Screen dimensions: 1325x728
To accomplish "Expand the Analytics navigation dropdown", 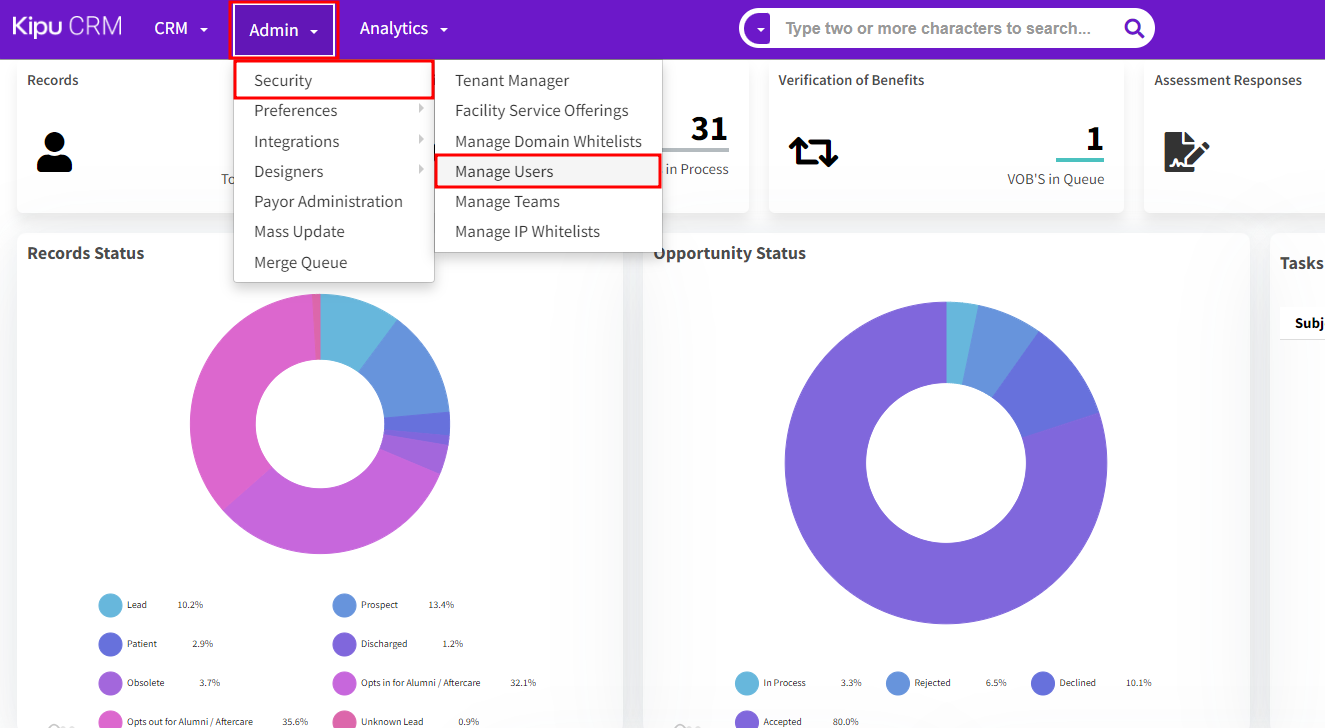I will [403, 29].
